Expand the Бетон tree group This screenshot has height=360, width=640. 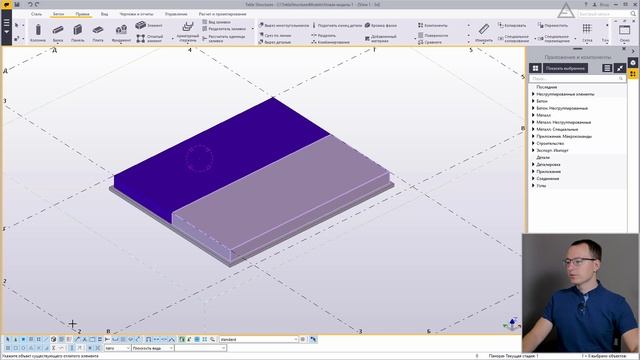[x=533, y=101]
